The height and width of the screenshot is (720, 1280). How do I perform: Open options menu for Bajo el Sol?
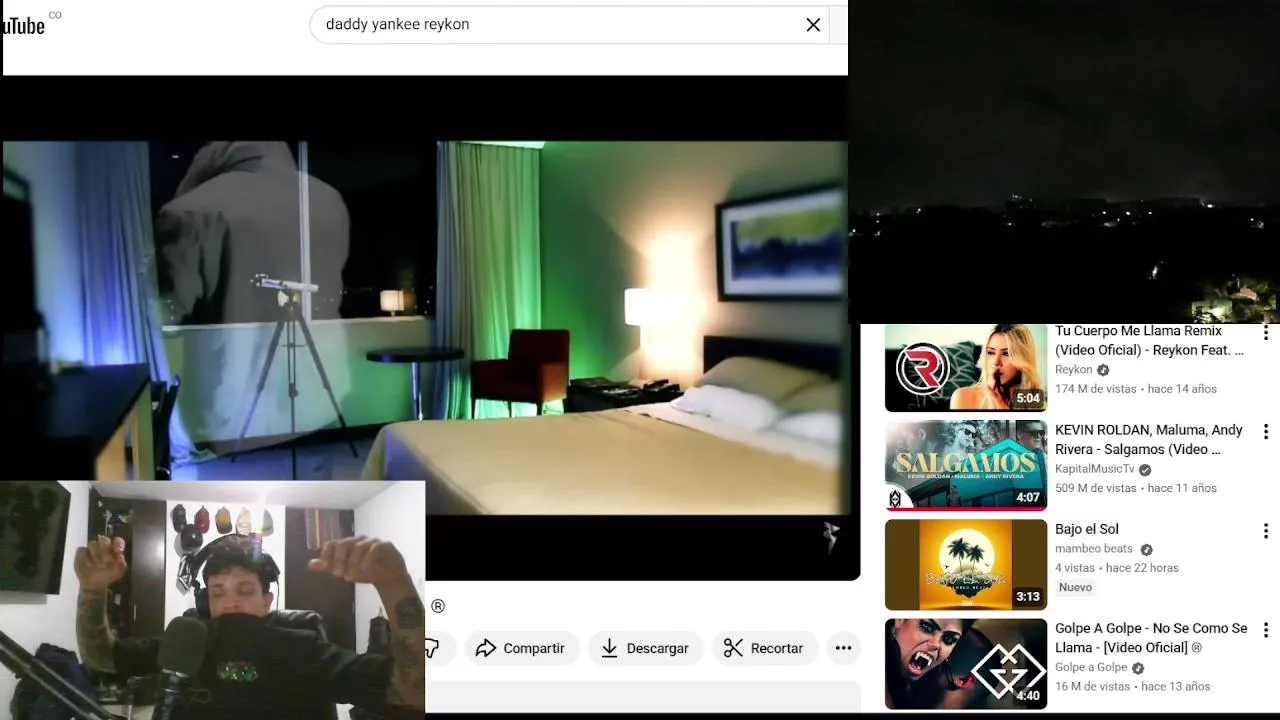[1266, 531]
